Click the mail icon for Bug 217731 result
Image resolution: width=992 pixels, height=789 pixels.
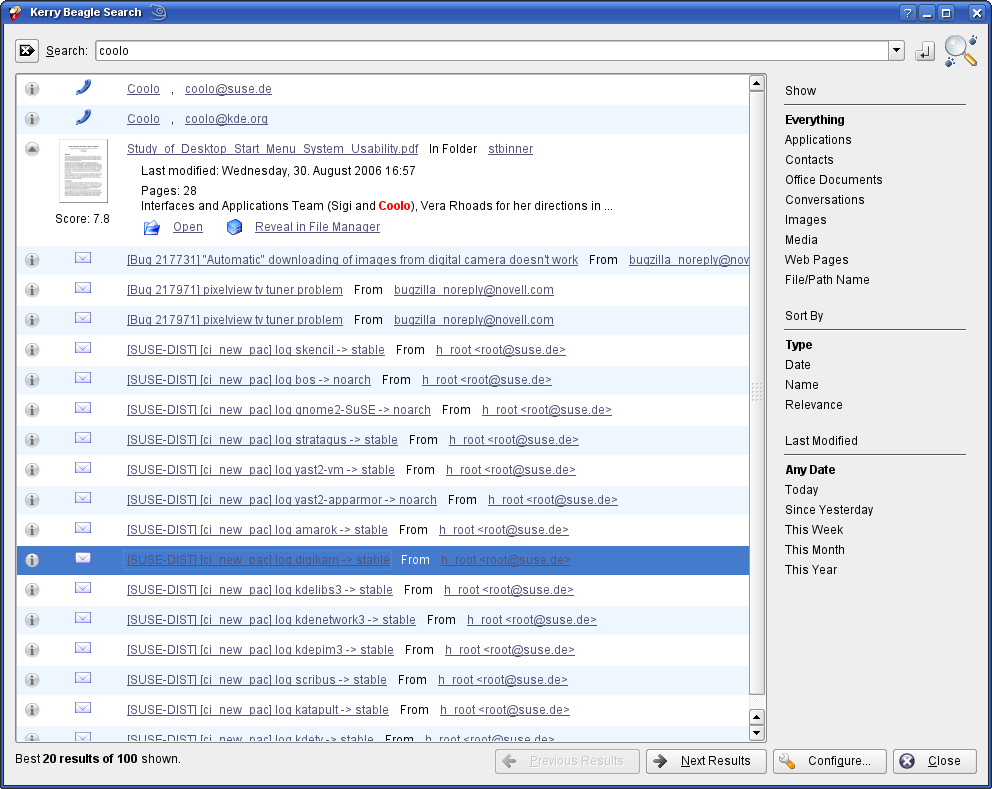click(83, 258)
